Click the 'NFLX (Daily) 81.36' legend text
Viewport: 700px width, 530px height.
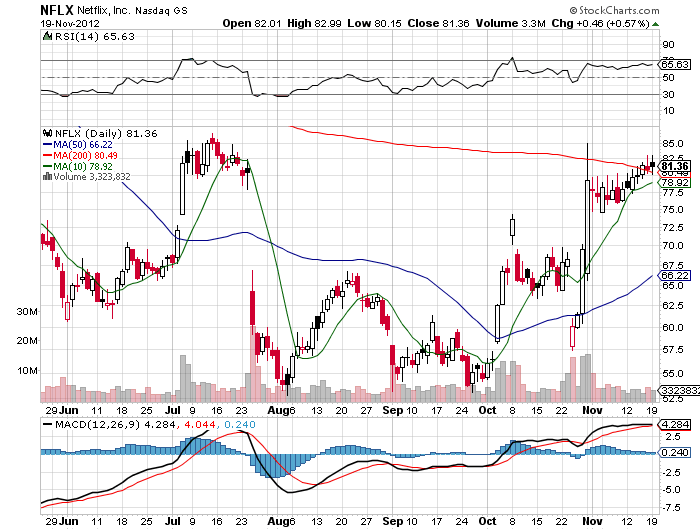pos(106,134)
